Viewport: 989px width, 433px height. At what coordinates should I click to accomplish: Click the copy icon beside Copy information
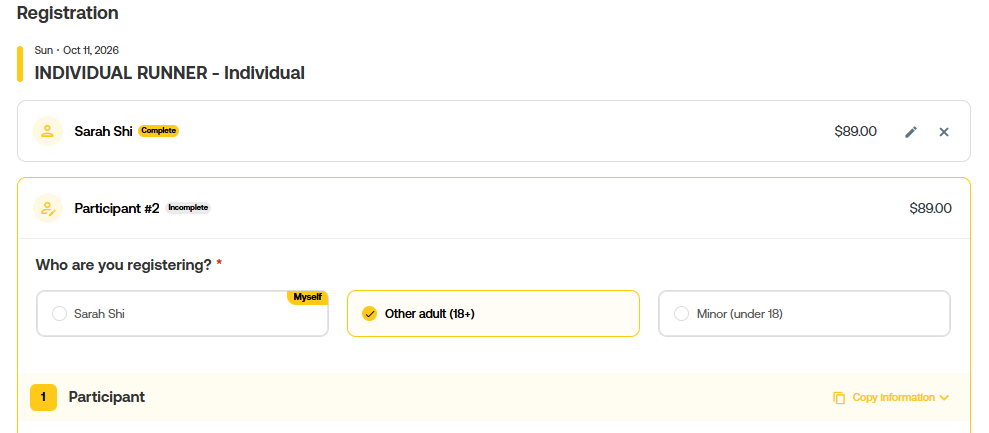[839, 398]
